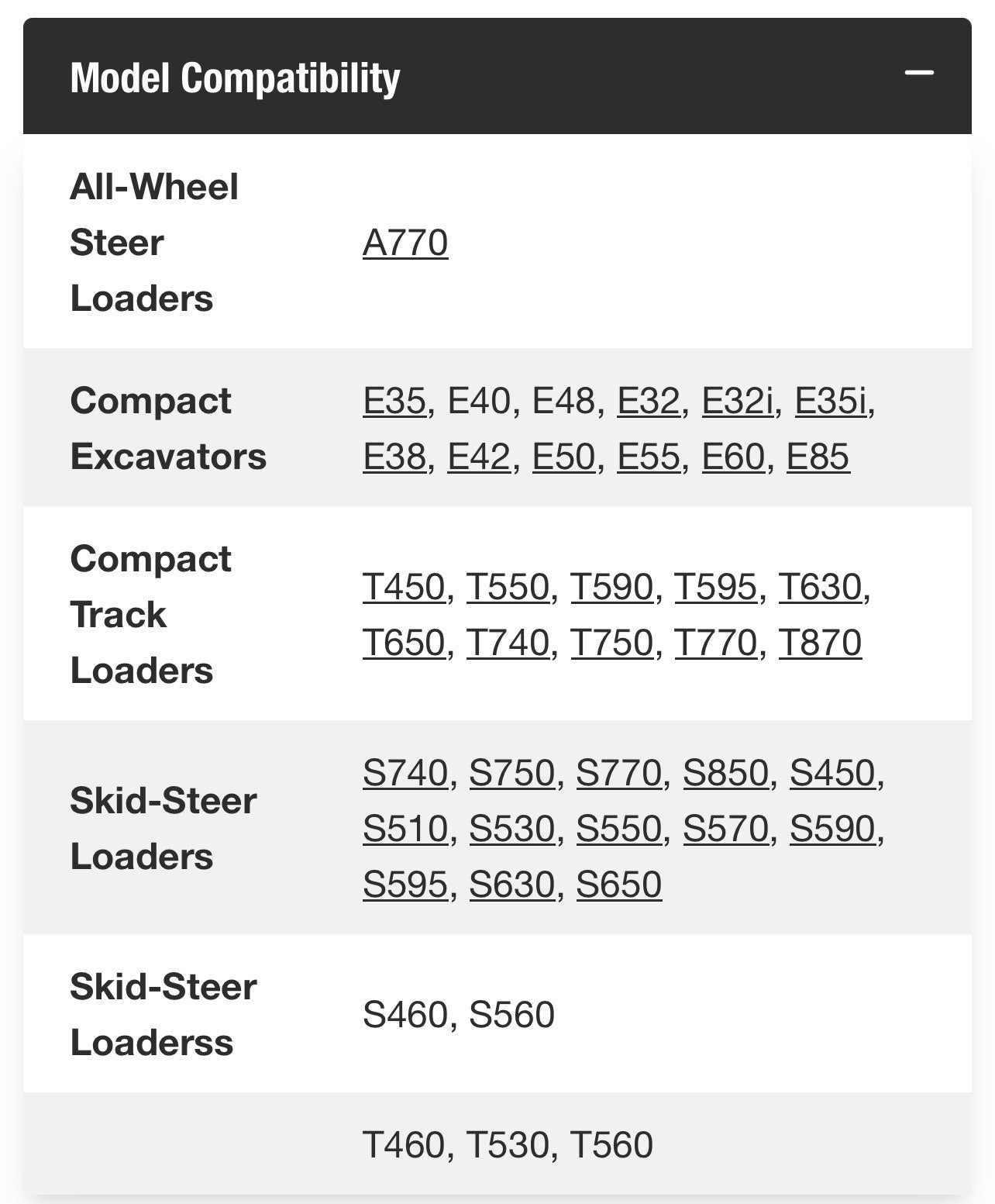Viewport: 995px width, 1204px height.
Task: Select the S850 skid-steer link
Action: [725, 774]
